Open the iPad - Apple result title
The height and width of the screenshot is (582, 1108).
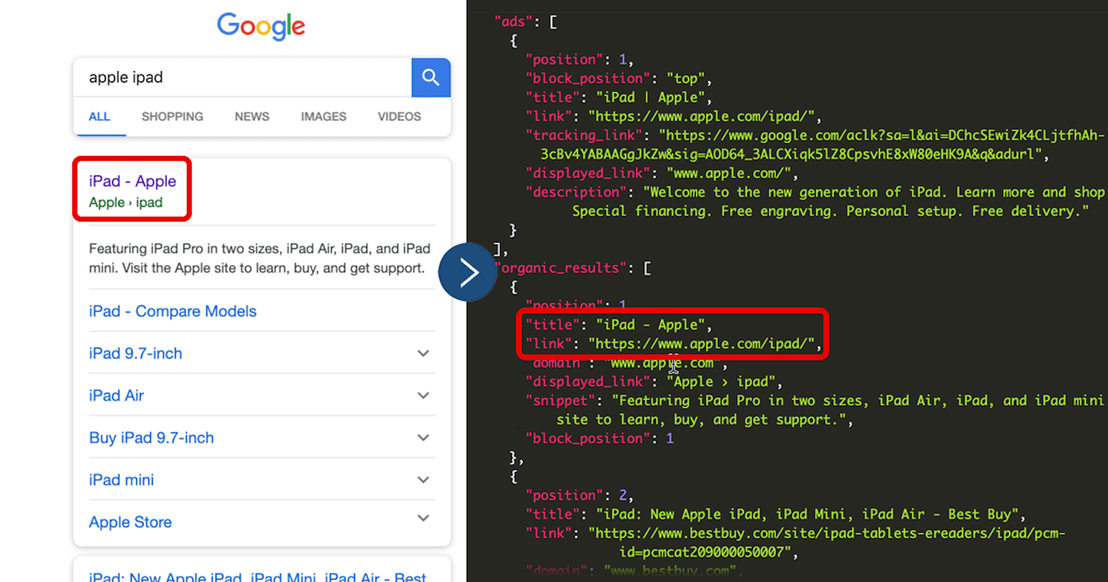point(132,181)
